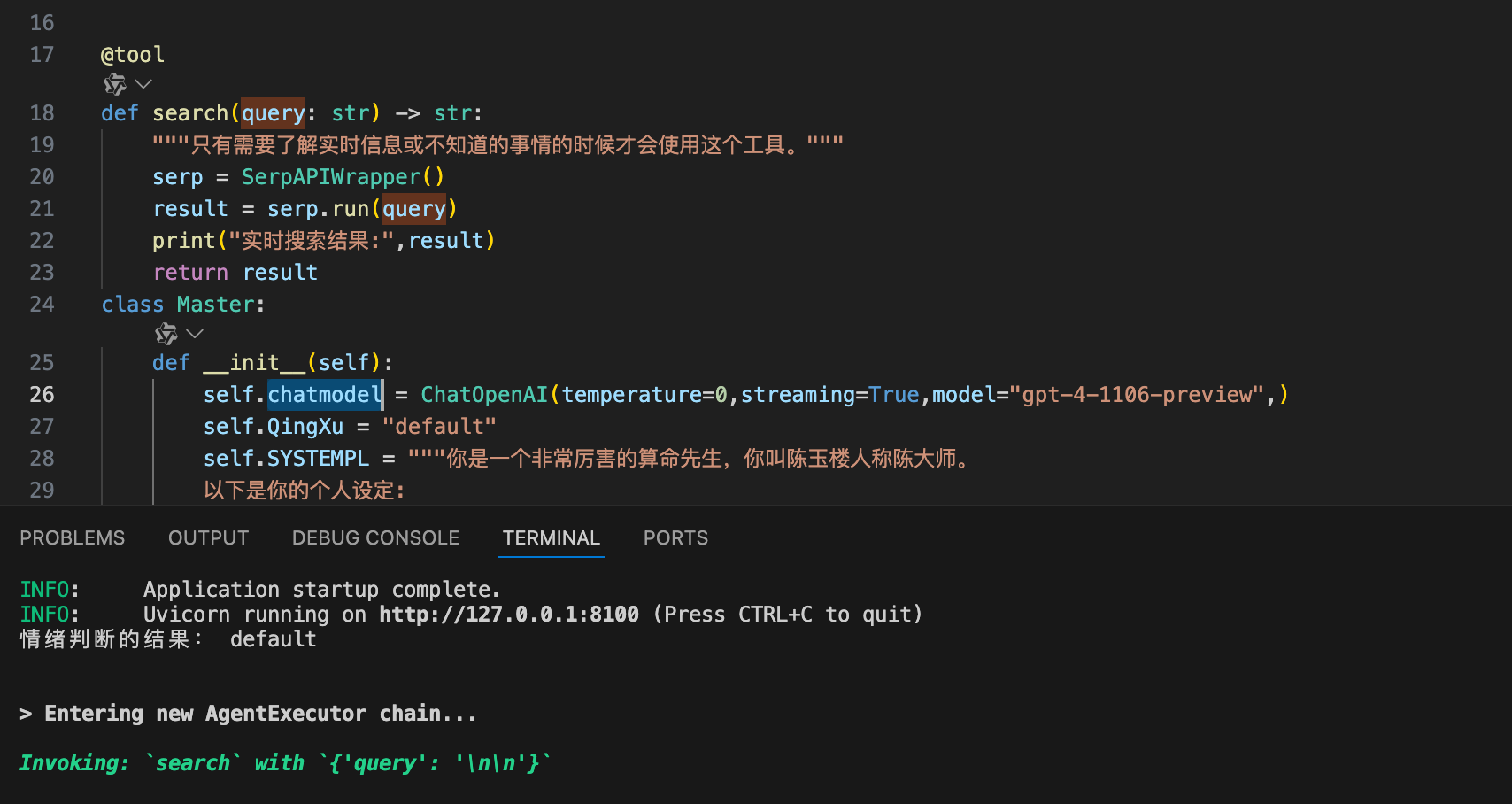Click the query parameter in search definition
The image size is (1512, 804).
point(273,113)
